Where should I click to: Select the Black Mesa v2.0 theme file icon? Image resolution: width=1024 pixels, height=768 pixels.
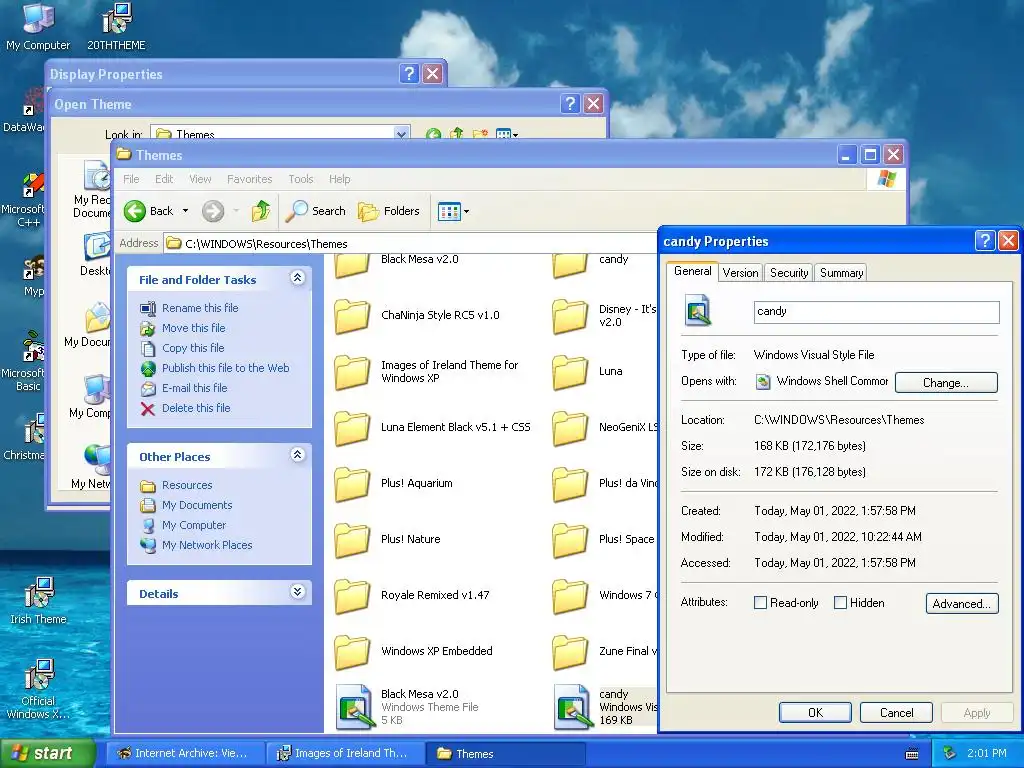[355, 707]
